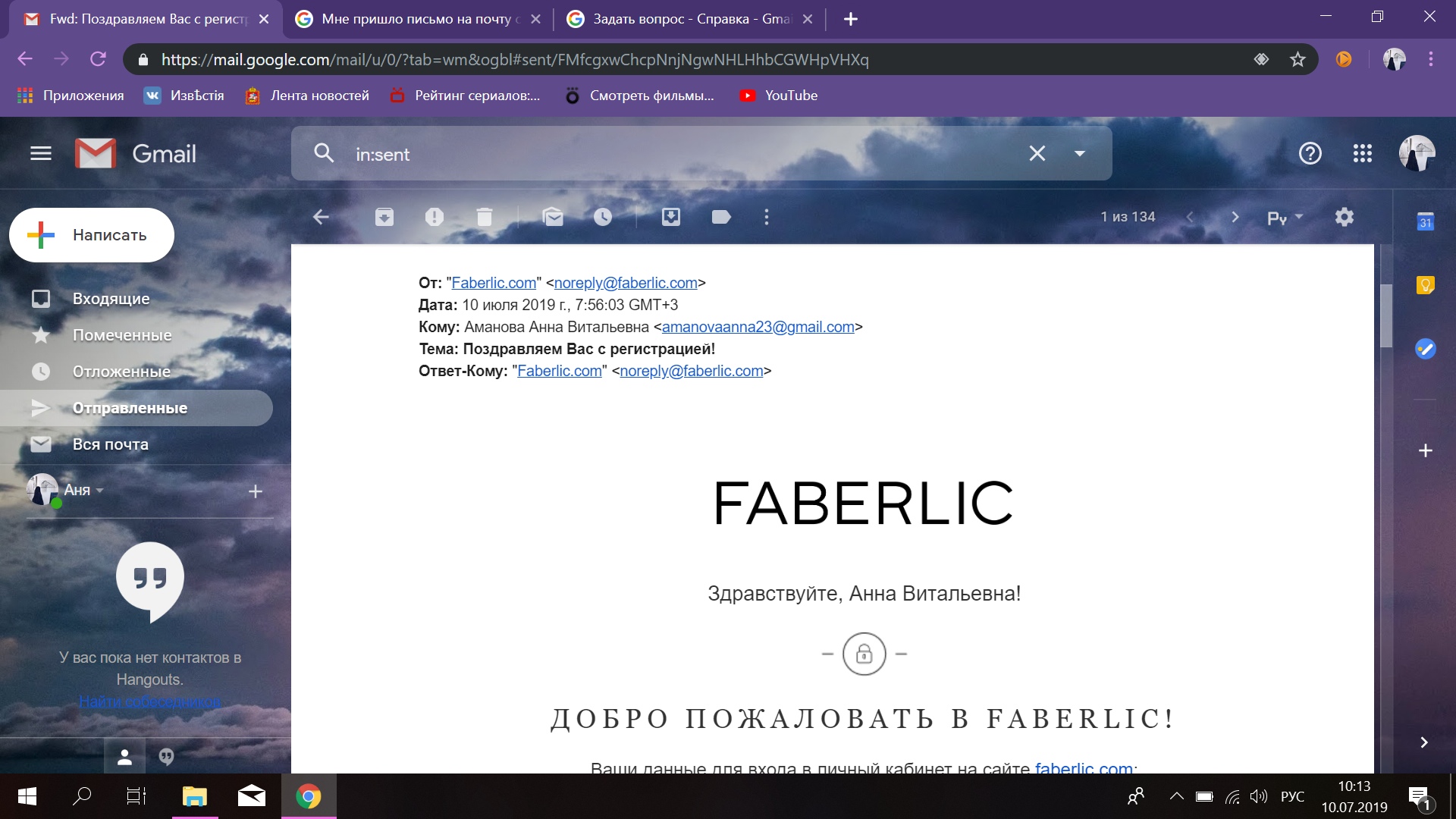Snooze this email with the clock icon
The height and width of the screenshot is (819, 1456).
click(x=603, y=218)
